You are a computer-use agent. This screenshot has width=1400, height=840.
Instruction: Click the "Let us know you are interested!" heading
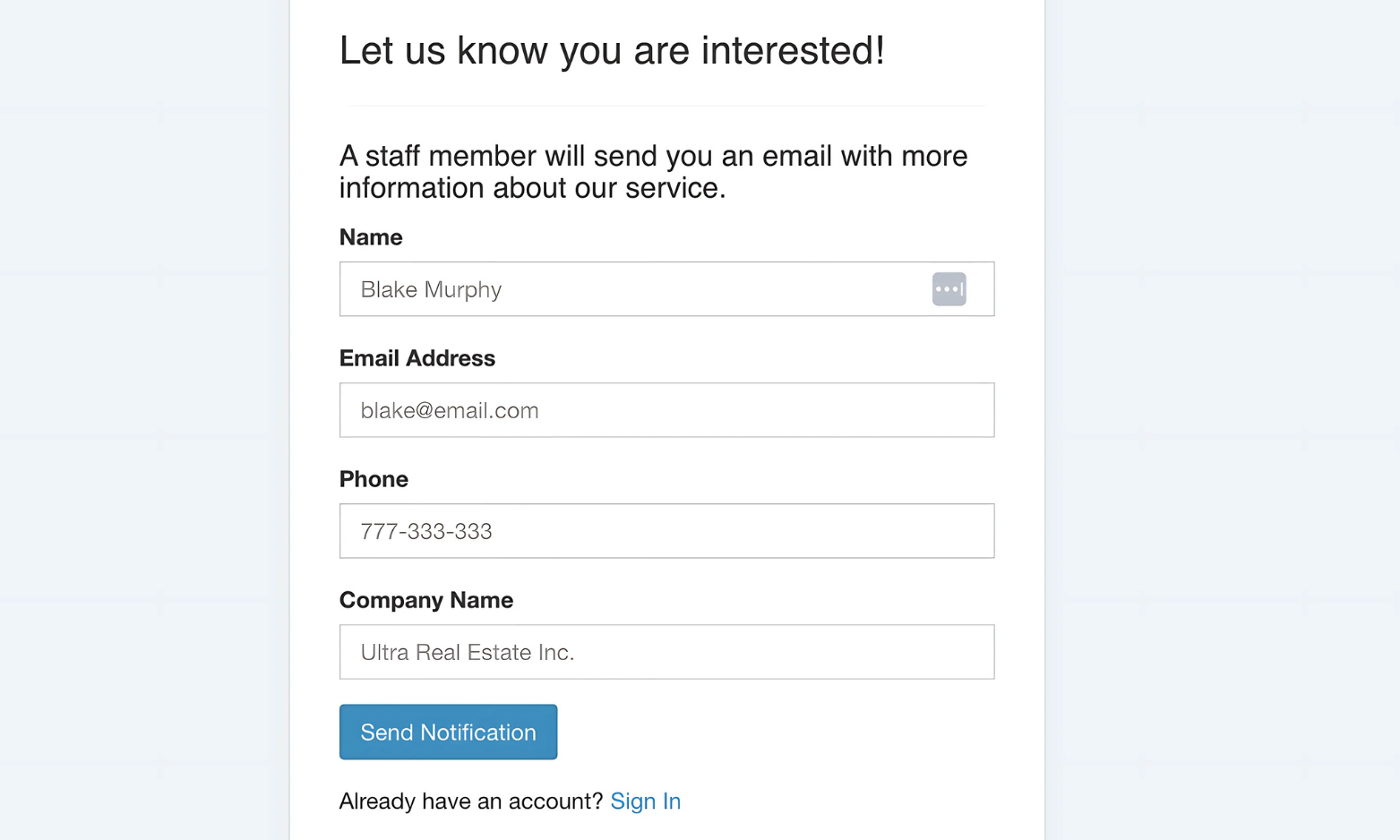point(612,51)
